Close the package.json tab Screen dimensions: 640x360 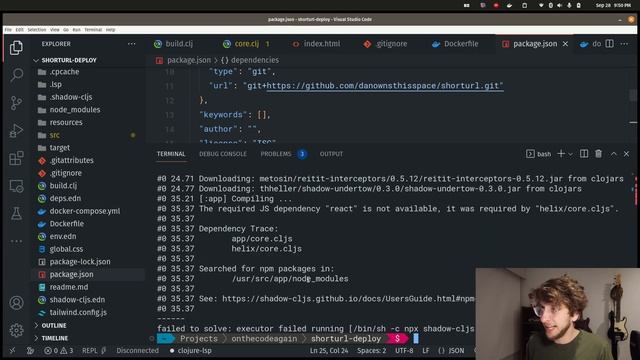(565, 44)
